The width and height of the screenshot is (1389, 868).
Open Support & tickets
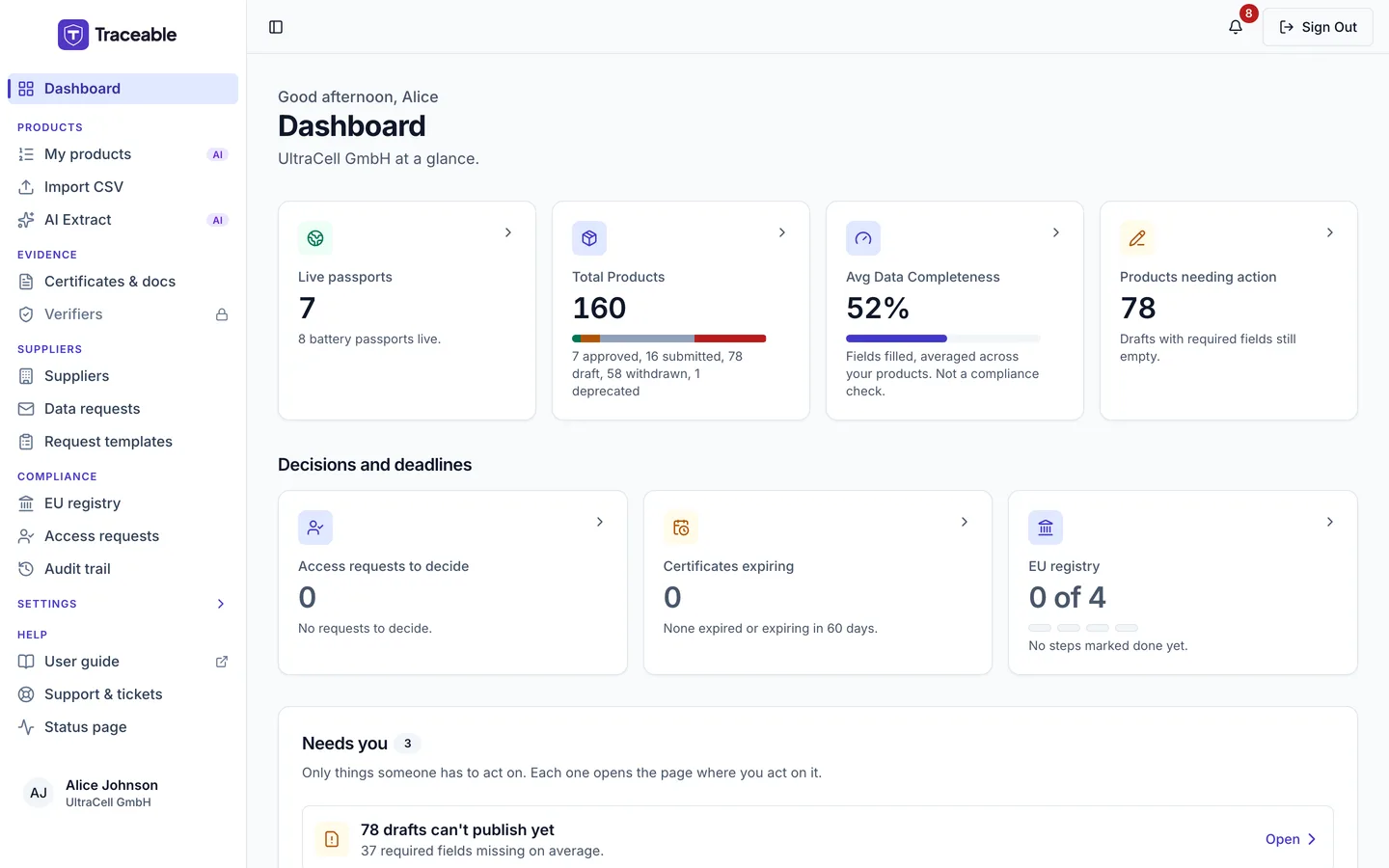point(123,694)
